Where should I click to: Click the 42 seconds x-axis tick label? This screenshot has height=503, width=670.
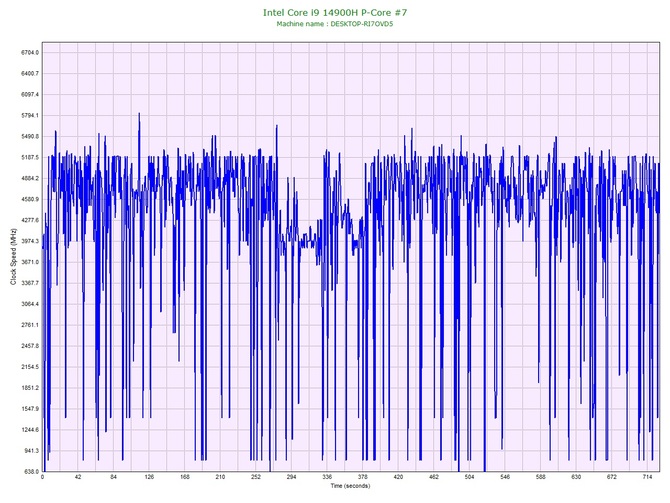point(78,477)
